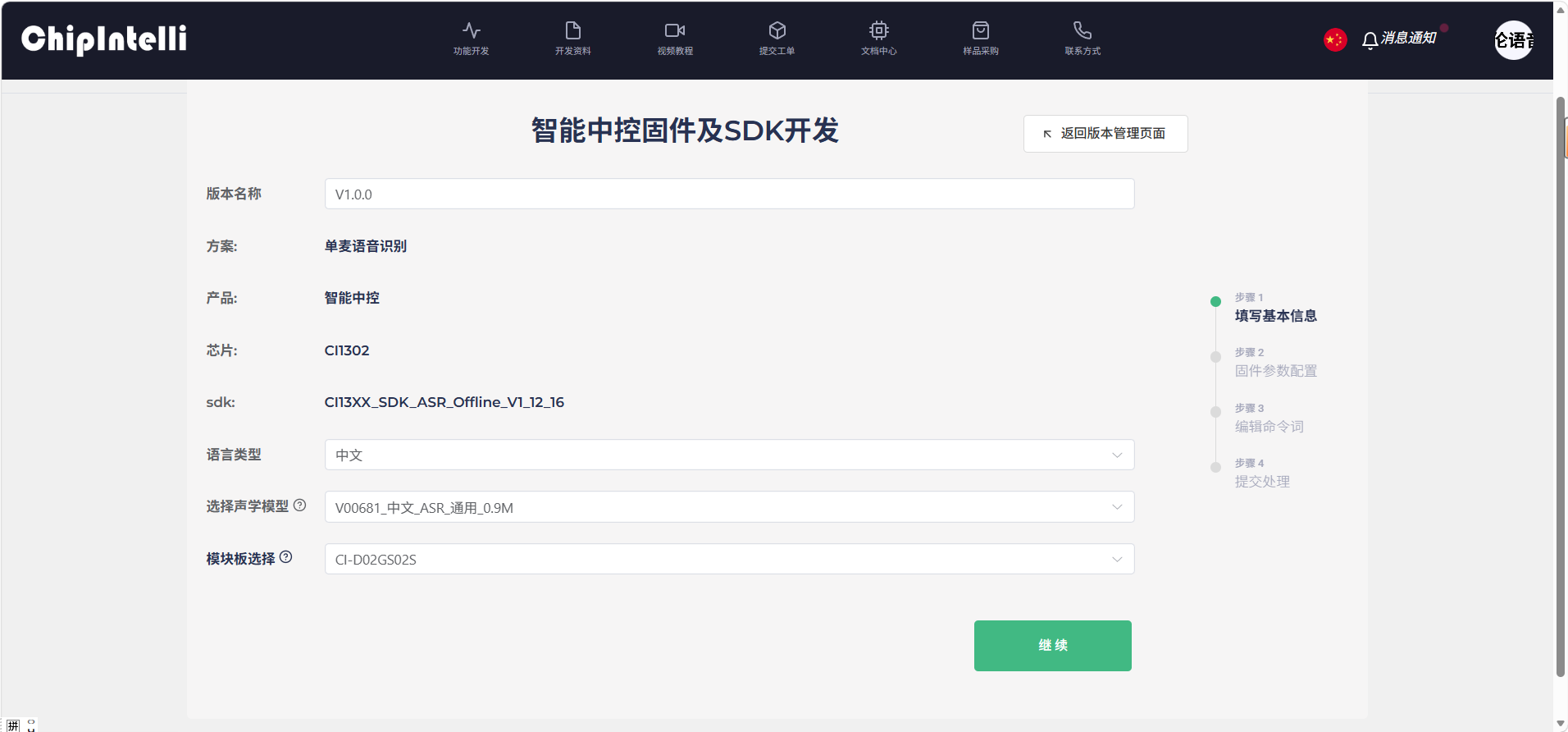Click the 拼 input method icon
Screen dimensions: 1568x732
pyautogui.click(x=13, y=725)
